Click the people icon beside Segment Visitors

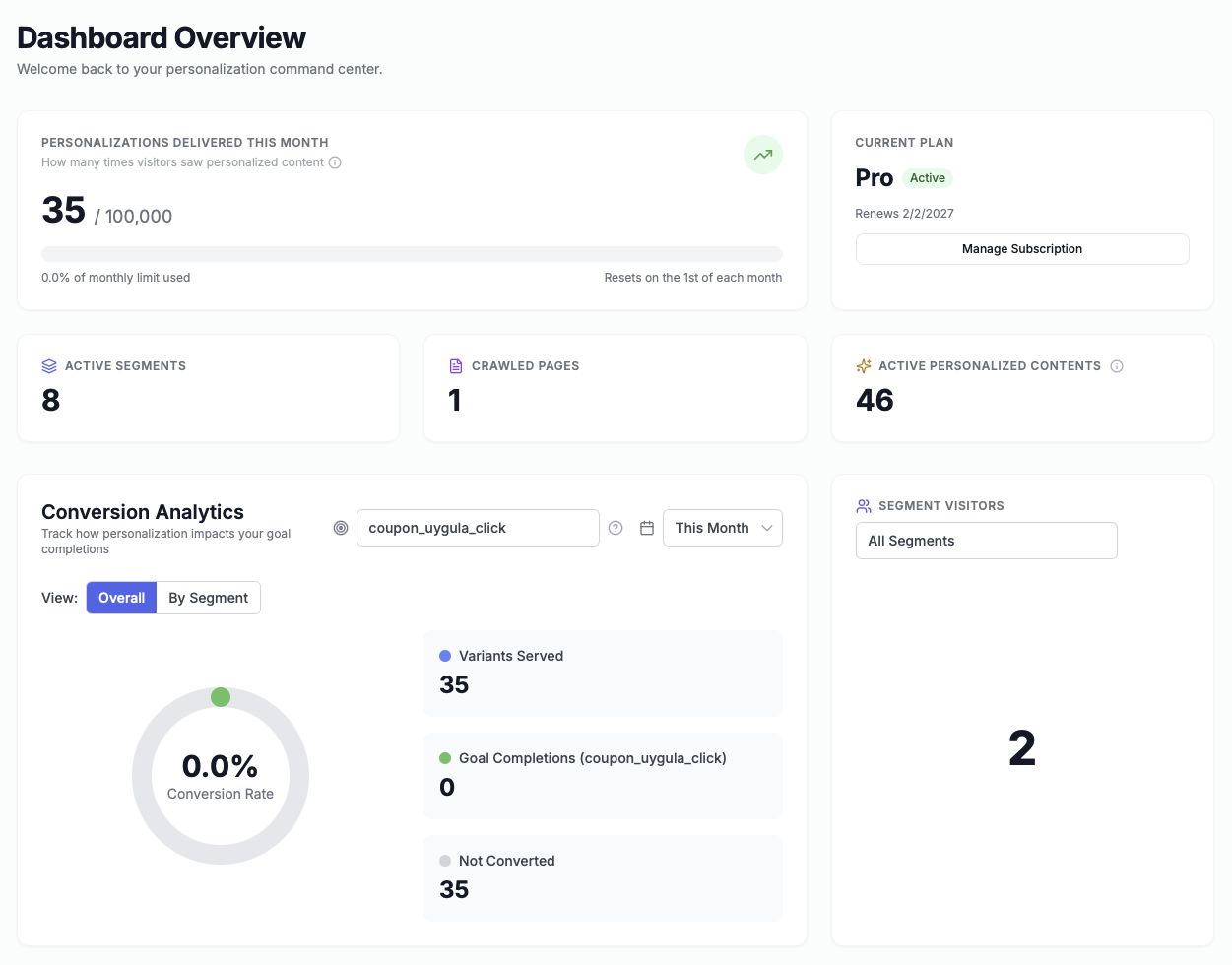click(x=863, y=505)
